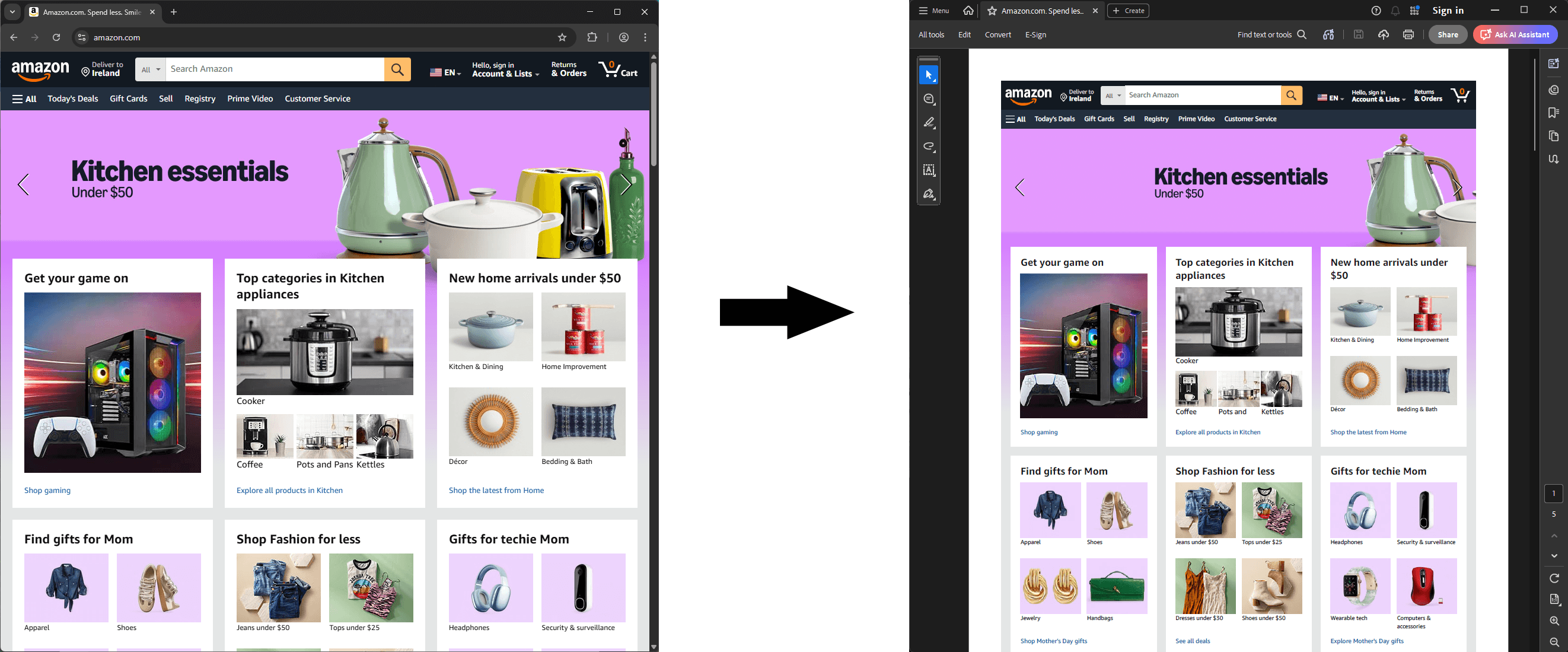Select the arrow Select tool in Acrobat

click(928, 75)
